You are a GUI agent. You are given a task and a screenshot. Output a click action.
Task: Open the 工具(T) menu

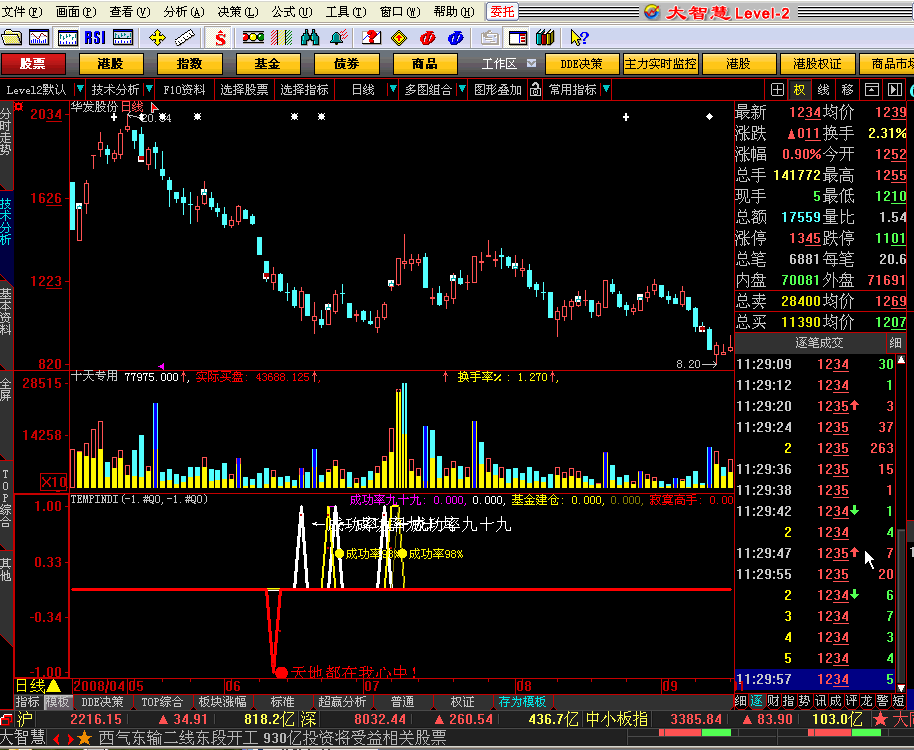(x=346, y=12)
